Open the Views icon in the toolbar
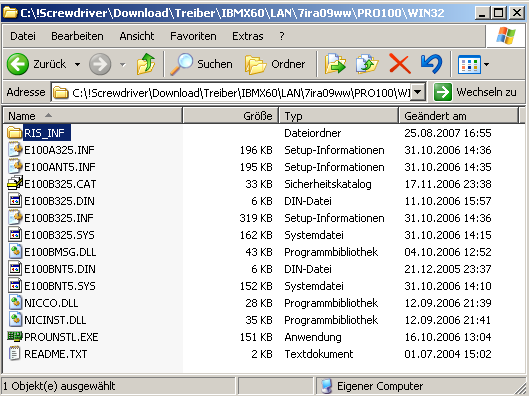 point(469,64)
